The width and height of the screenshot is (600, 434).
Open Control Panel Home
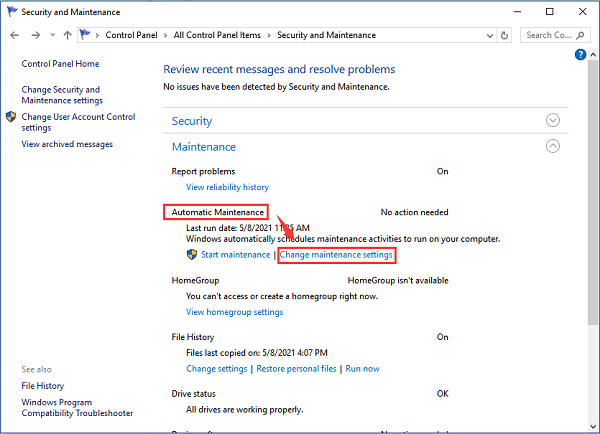(x=60, y=64)
